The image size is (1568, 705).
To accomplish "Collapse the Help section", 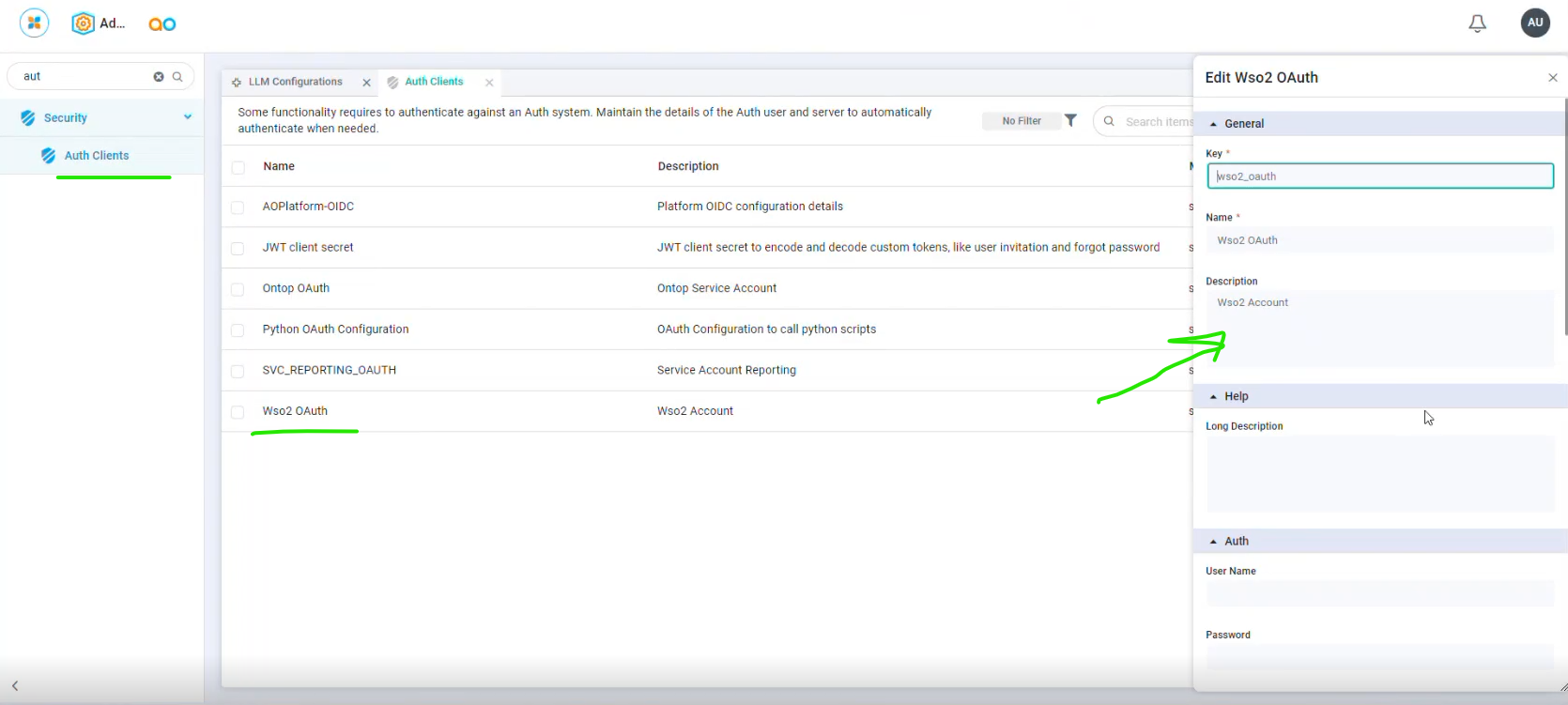I will pyautogui.click(x=1213, y=397).
